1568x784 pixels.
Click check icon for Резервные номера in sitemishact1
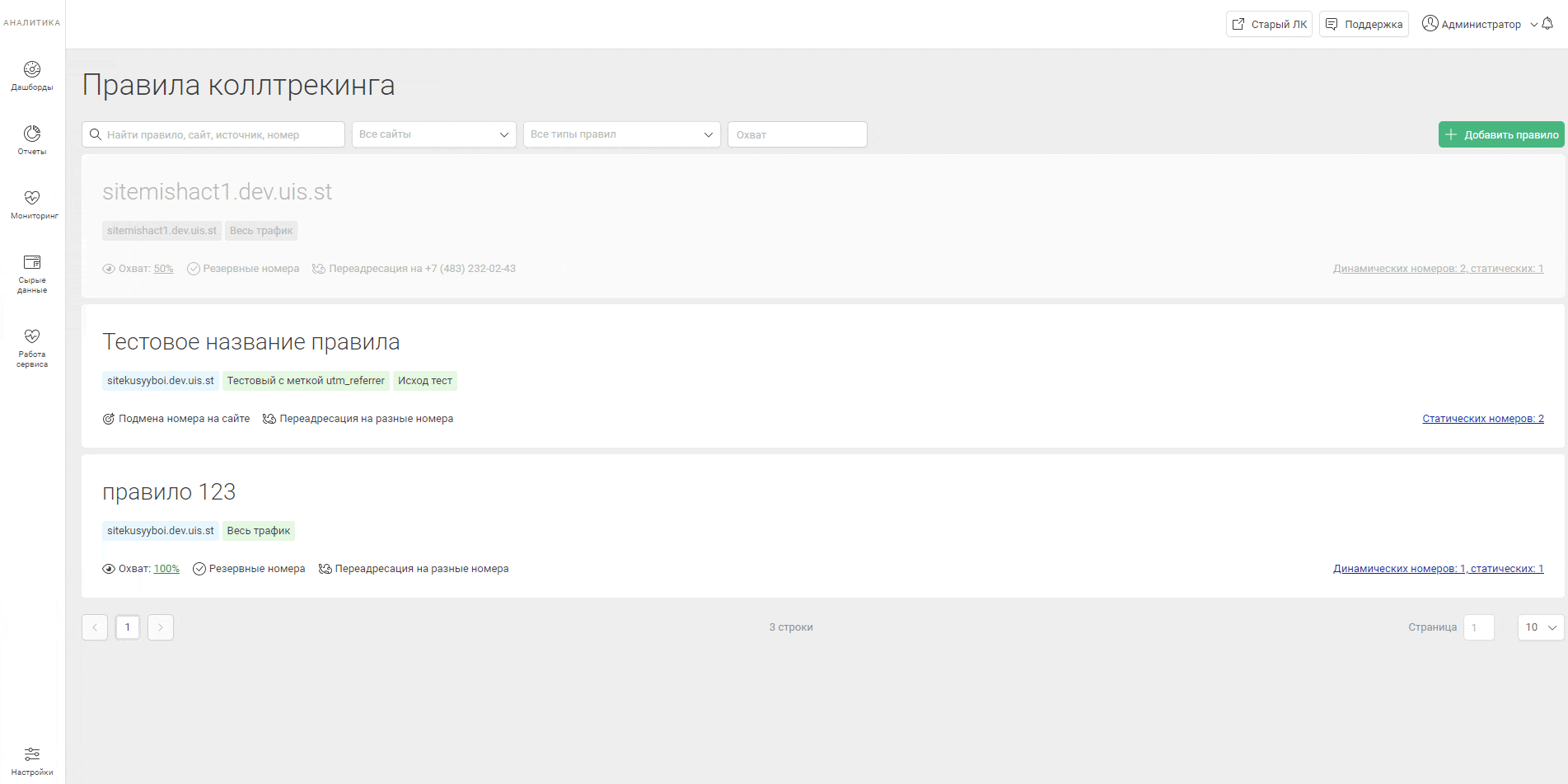(194, 269)
